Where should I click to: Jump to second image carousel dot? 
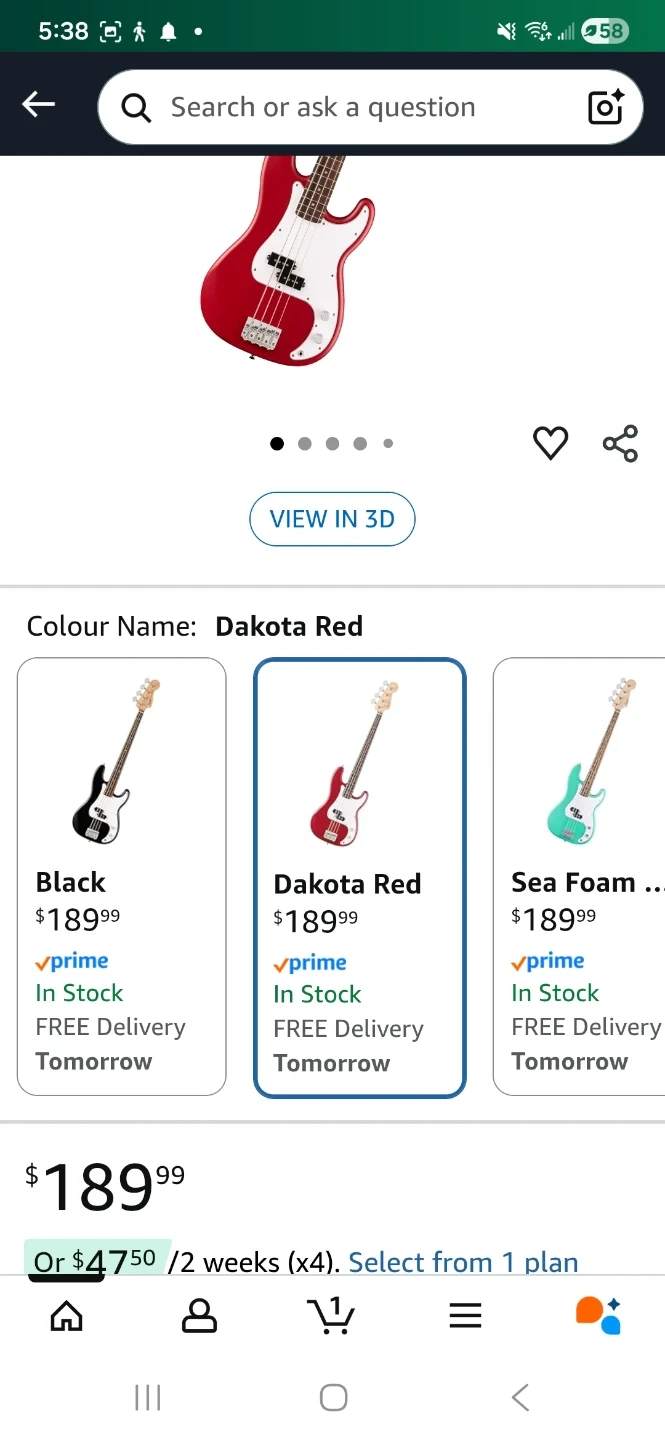(305, 444)
